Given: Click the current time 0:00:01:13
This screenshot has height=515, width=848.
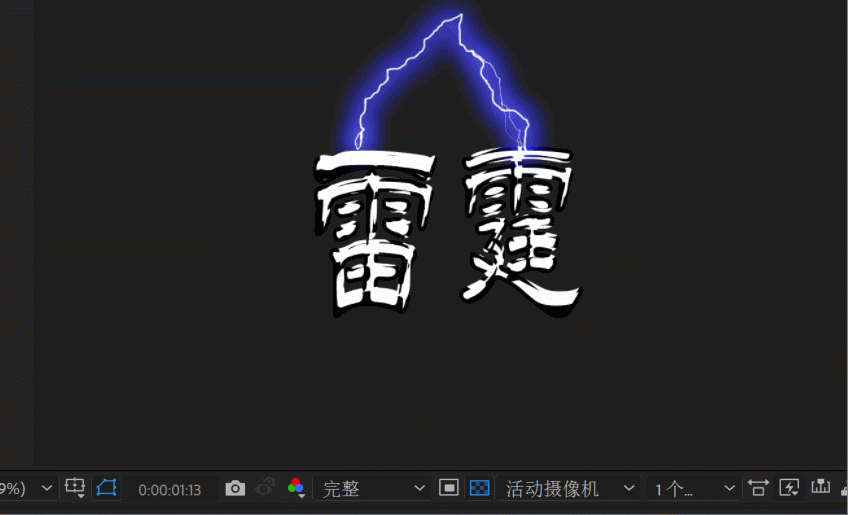Looking at the screenshot, I should [x=169, y=490].
